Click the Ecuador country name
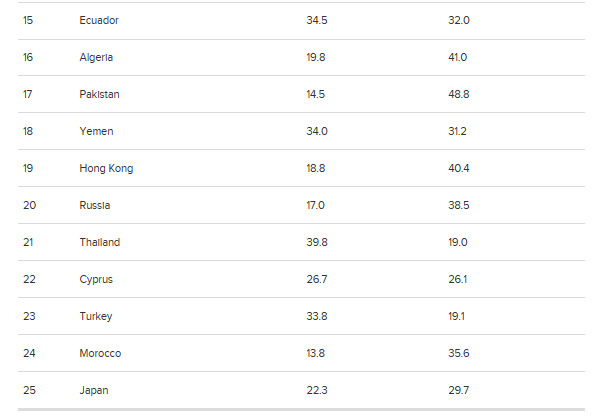601x416 pixels. pyautogui.click(x=100, y=20)
